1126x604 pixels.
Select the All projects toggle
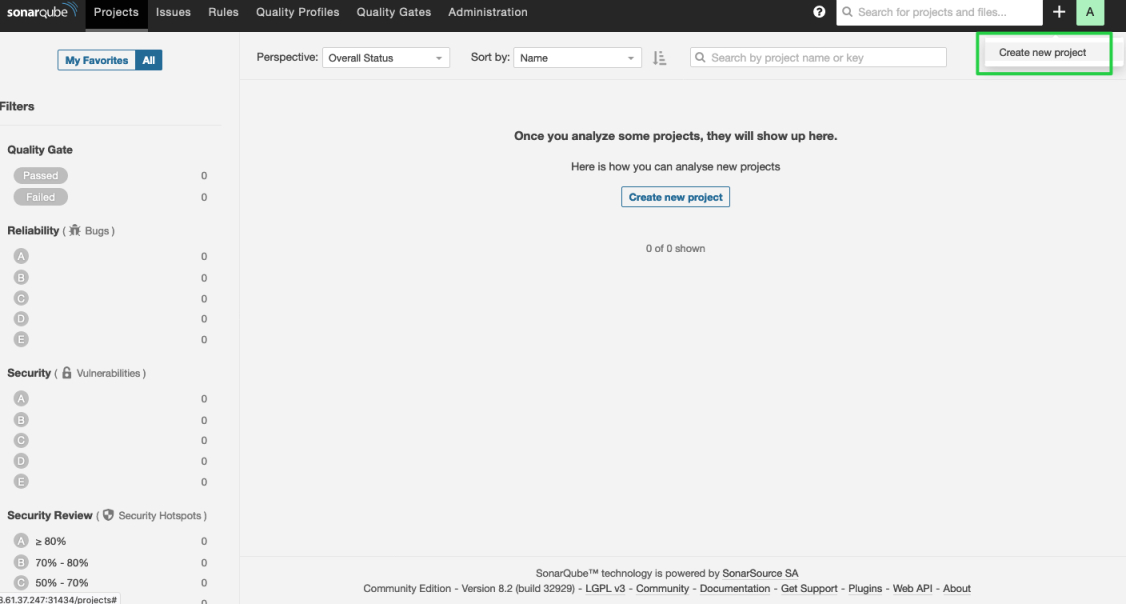tap(148, 60)
